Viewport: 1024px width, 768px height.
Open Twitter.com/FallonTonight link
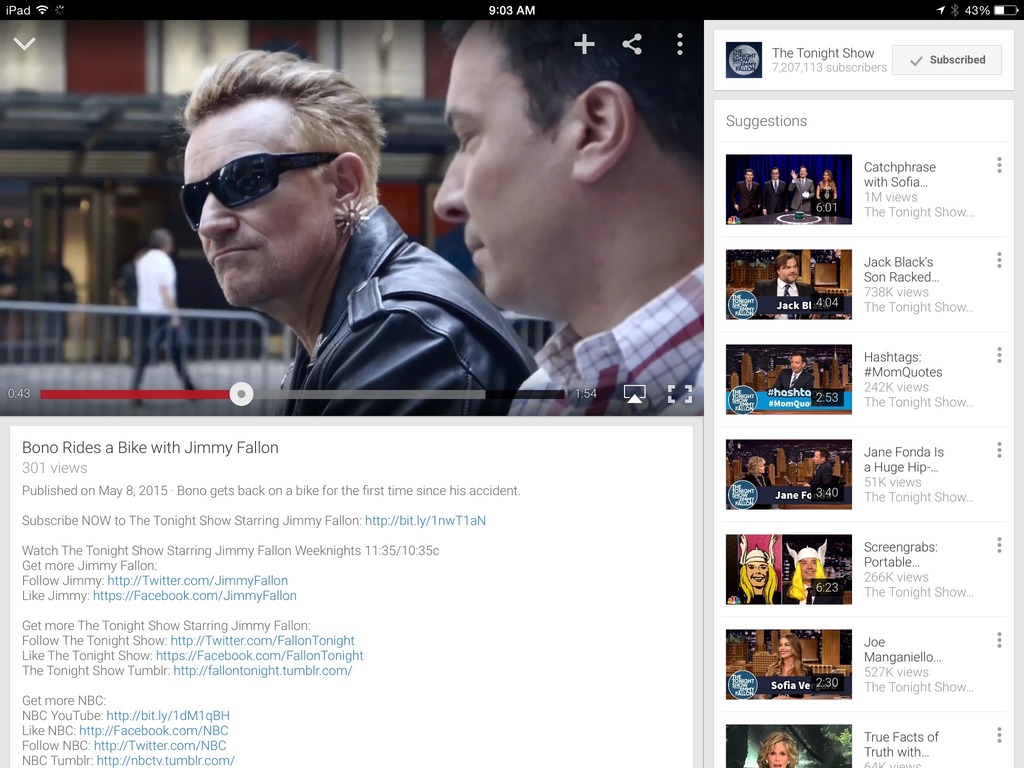point(263,641)
